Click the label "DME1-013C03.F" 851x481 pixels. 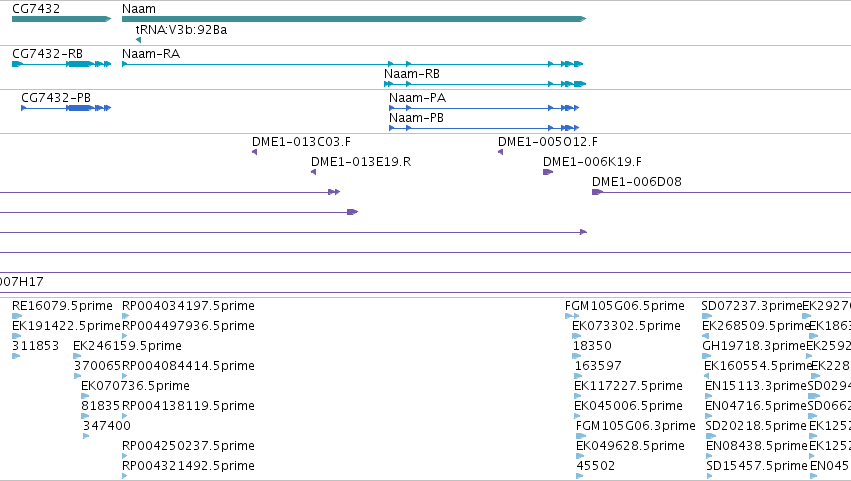(x=301, y=142)
